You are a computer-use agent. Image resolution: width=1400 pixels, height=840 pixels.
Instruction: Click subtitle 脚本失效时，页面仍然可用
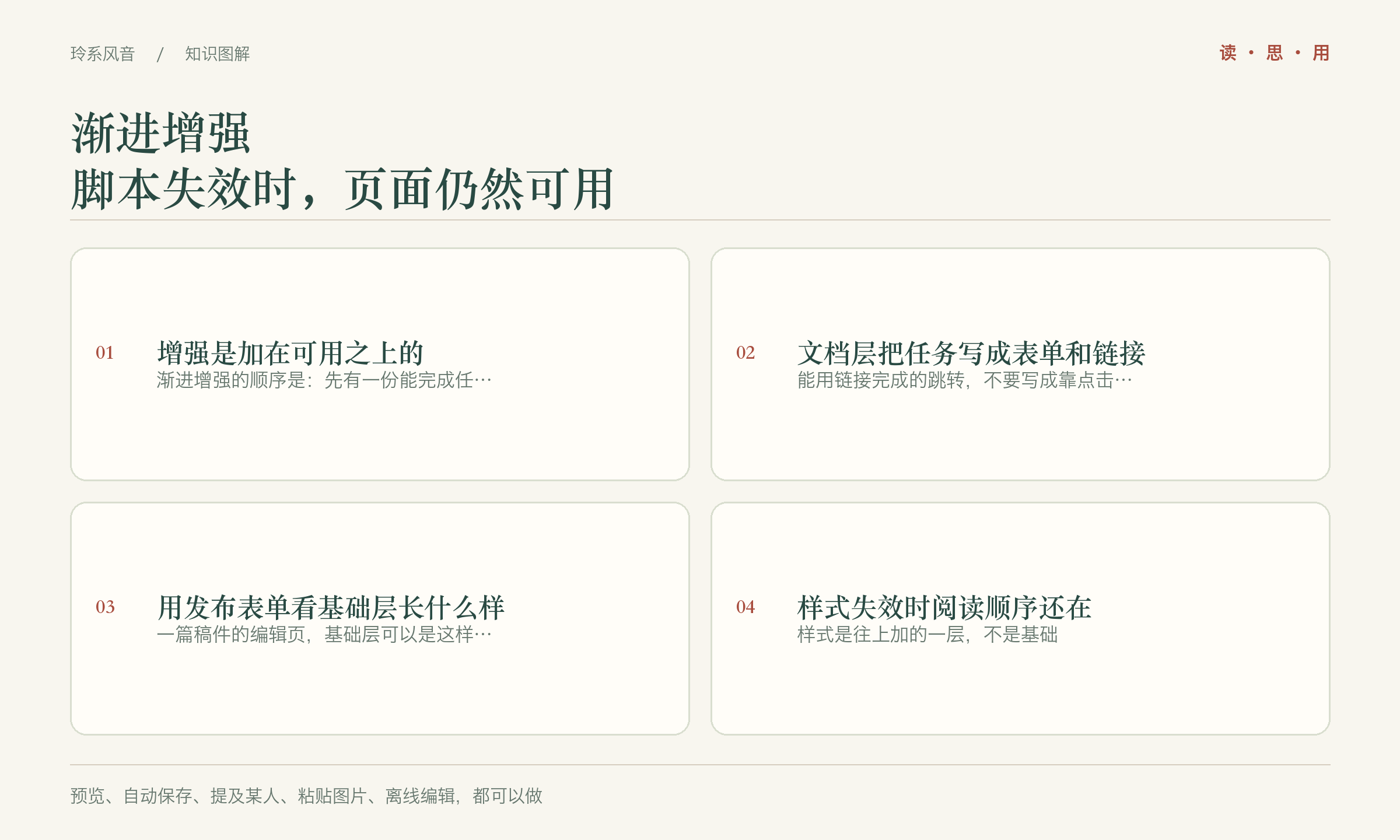point(342,189)
